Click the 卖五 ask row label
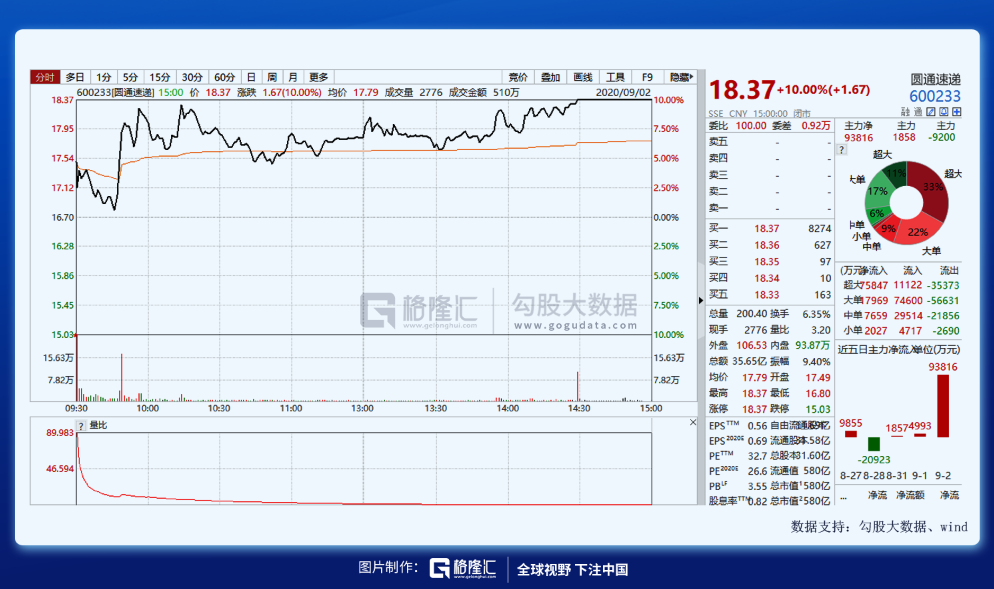994x589 pixels. coord(718,141)
